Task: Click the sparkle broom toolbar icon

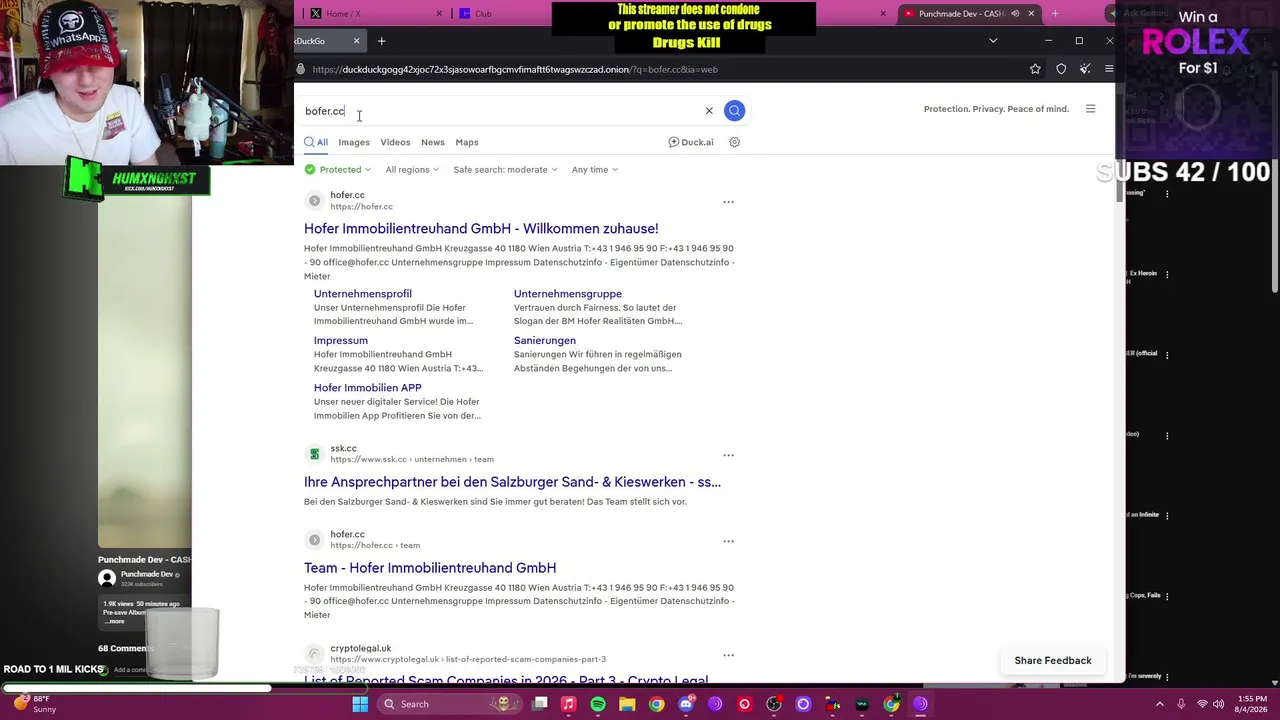Action: click(x=1085, y=69)
